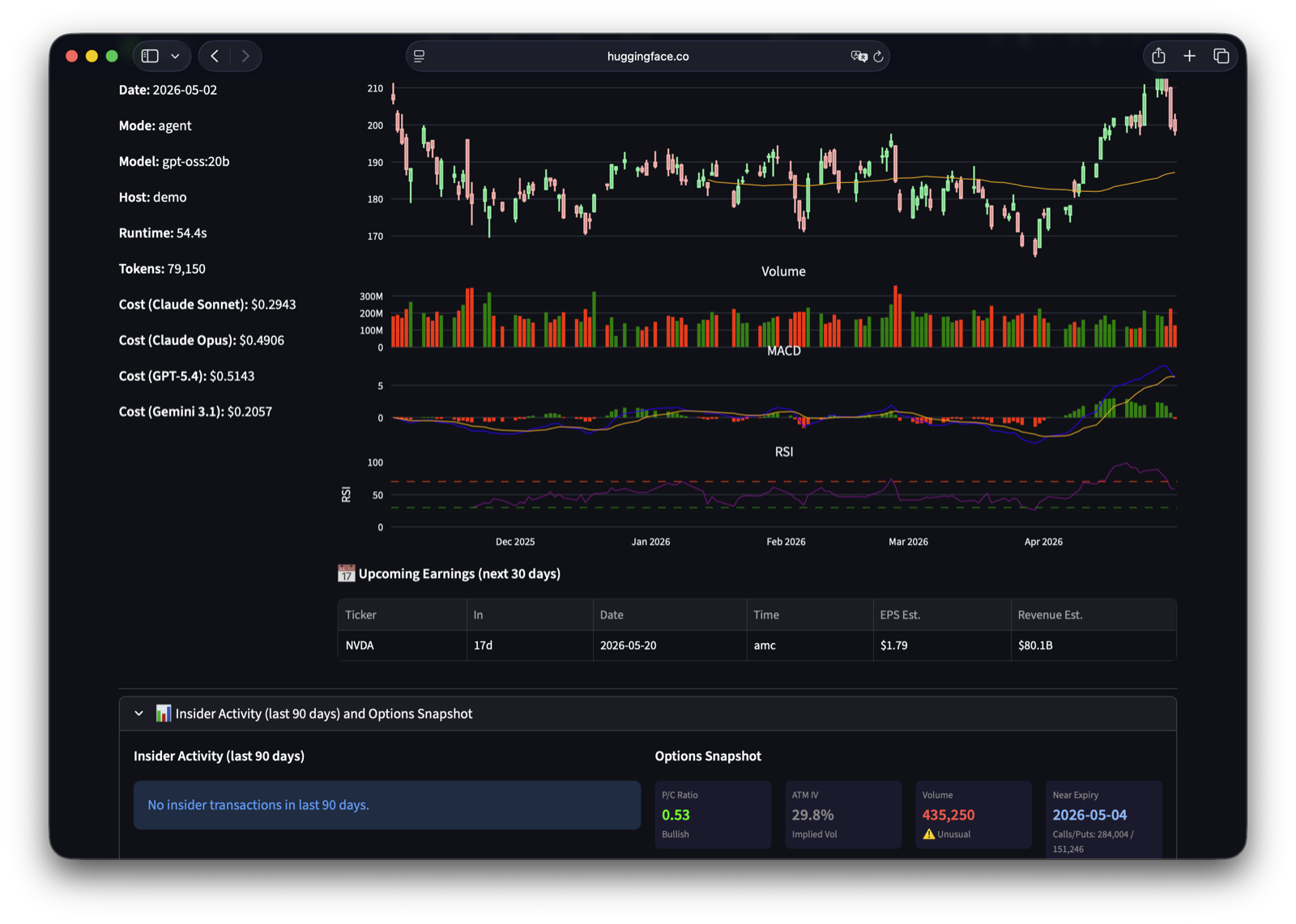The image size is (1296, 924).
Task: Click the Feb 2026 axis label
Action: 786,542
